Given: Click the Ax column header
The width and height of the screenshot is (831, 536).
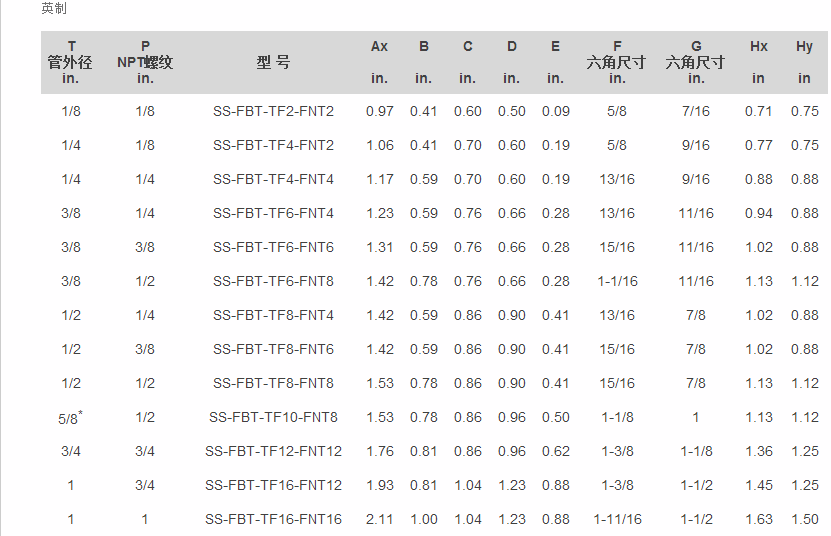Looking at the screenshot, I should [x=379, y=47].
